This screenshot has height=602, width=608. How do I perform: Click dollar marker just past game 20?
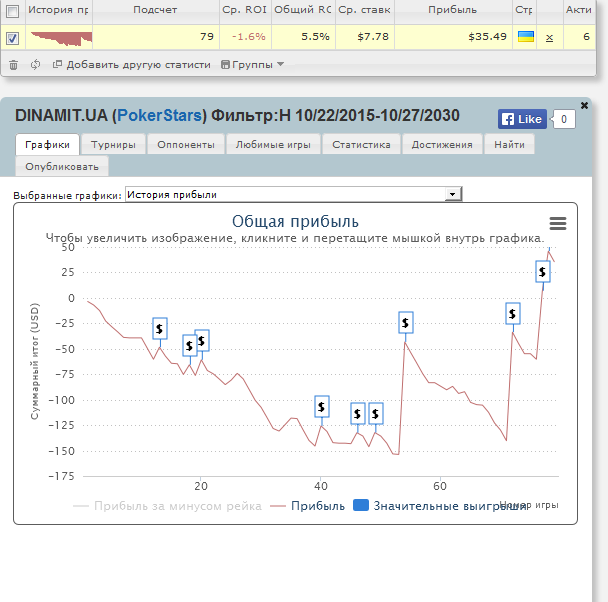tap(202, 340)
